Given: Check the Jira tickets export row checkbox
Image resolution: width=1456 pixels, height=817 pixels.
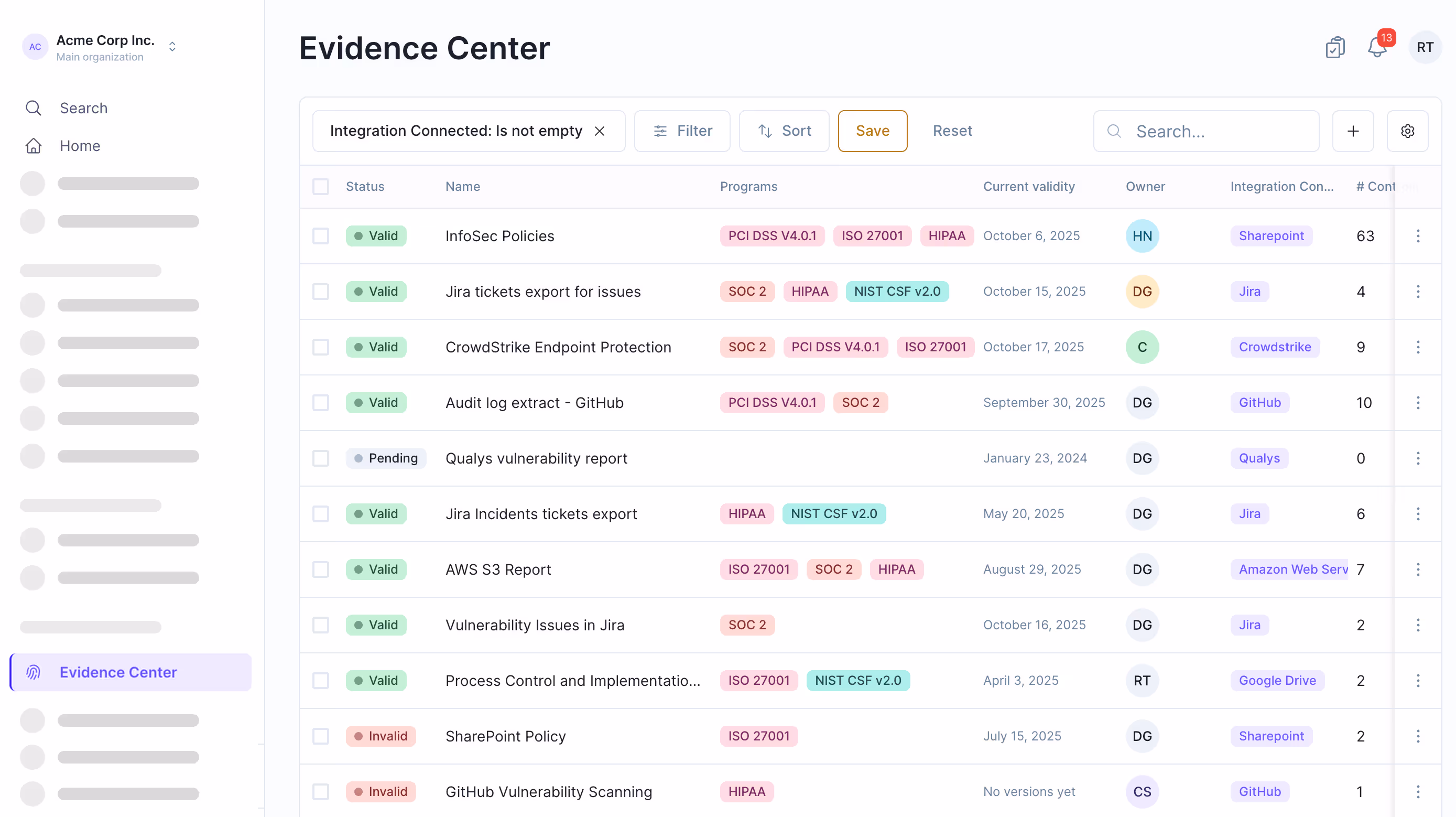Looking at the screenshot, I should coord(321,291).
